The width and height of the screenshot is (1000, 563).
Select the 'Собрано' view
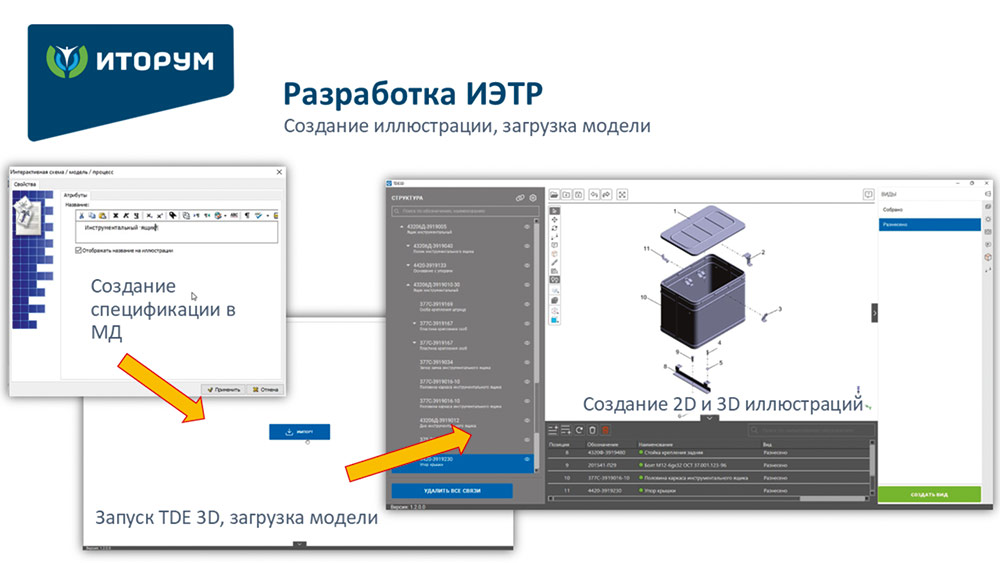click(x=927, y=209)
